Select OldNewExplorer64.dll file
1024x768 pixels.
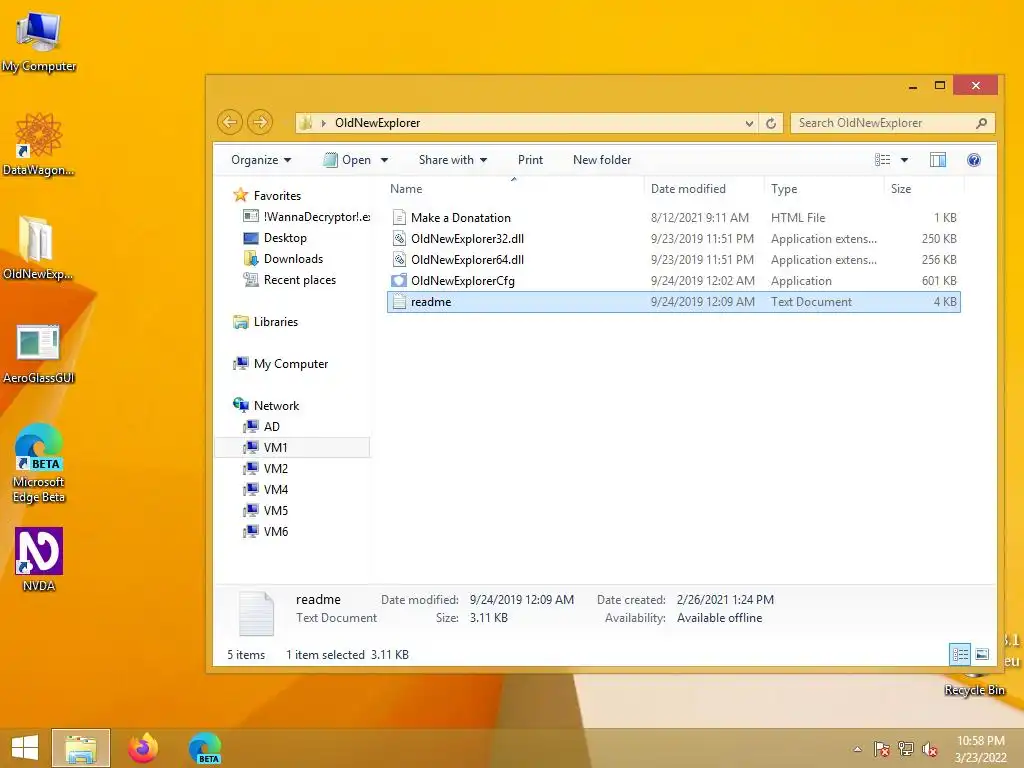click(x=674, y=259)
